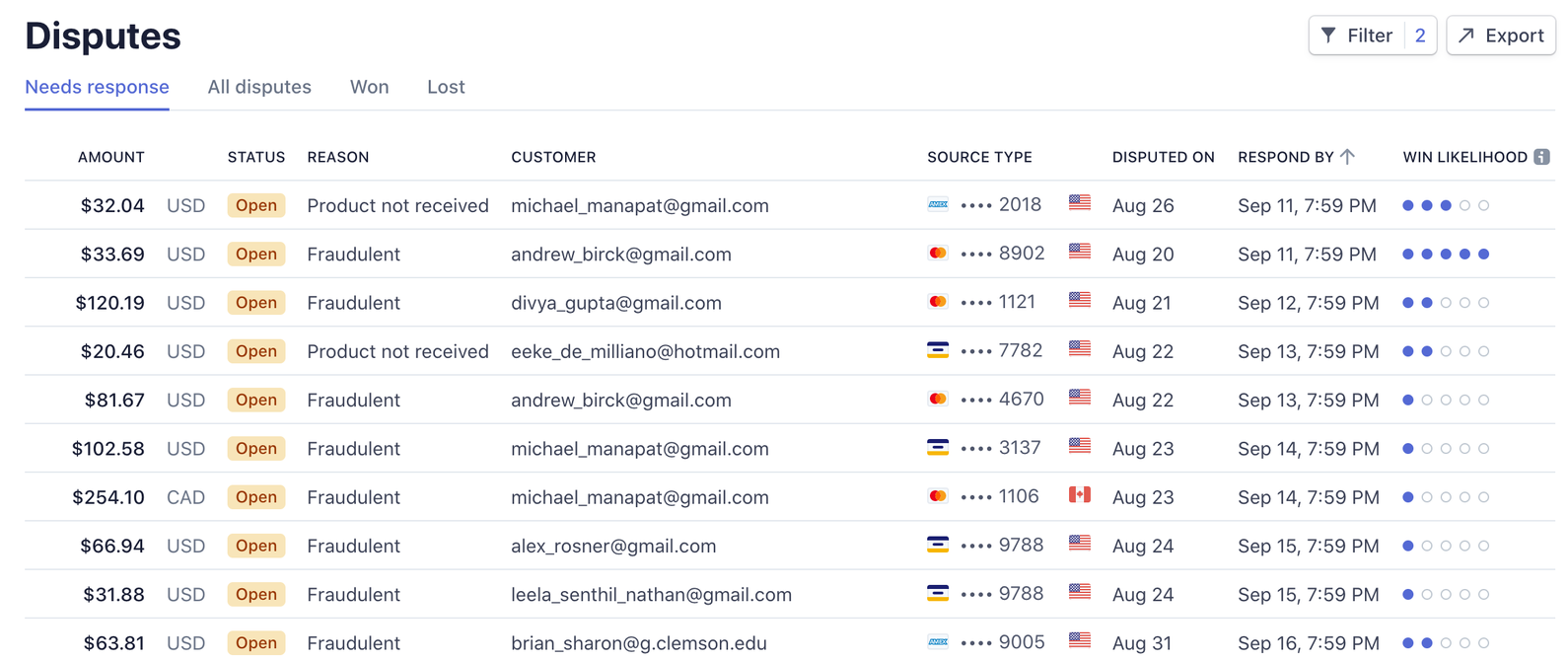This screenshot has width=1568, height=661.
Task: Click the Export button
Action: coord(1501,36)
